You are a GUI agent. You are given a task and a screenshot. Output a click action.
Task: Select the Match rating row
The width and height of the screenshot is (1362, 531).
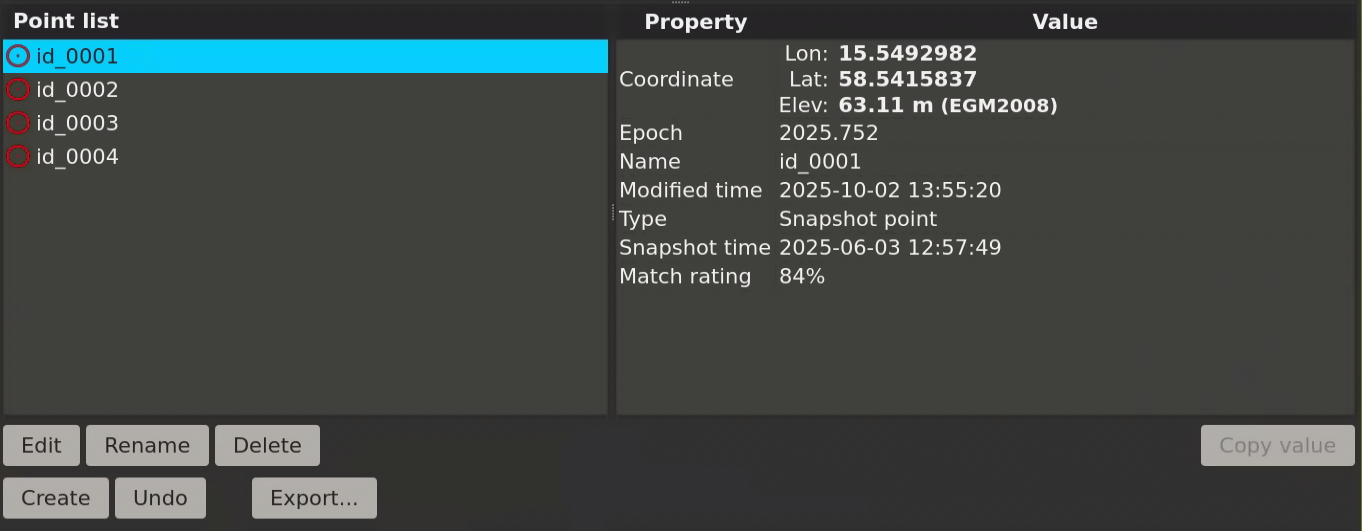coord(685,277)
